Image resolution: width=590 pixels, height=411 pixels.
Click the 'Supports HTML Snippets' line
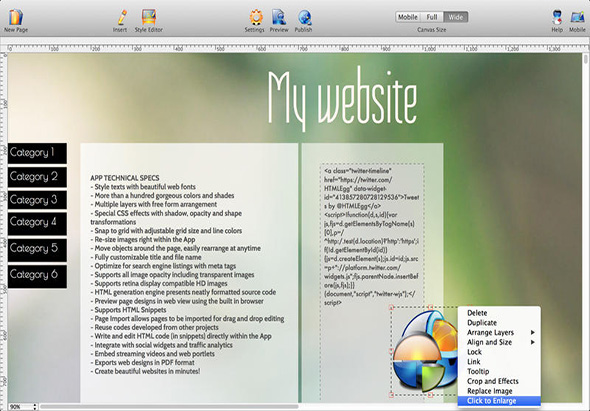point(128,310)
